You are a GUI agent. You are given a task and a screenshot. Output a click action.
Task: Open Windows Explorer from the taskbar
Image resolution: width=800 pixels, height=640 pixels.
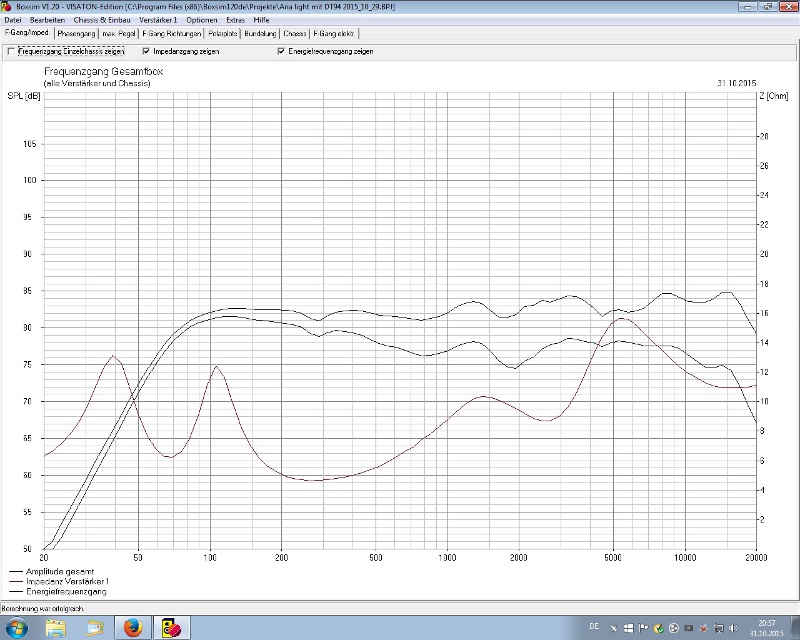click(56, 627)
